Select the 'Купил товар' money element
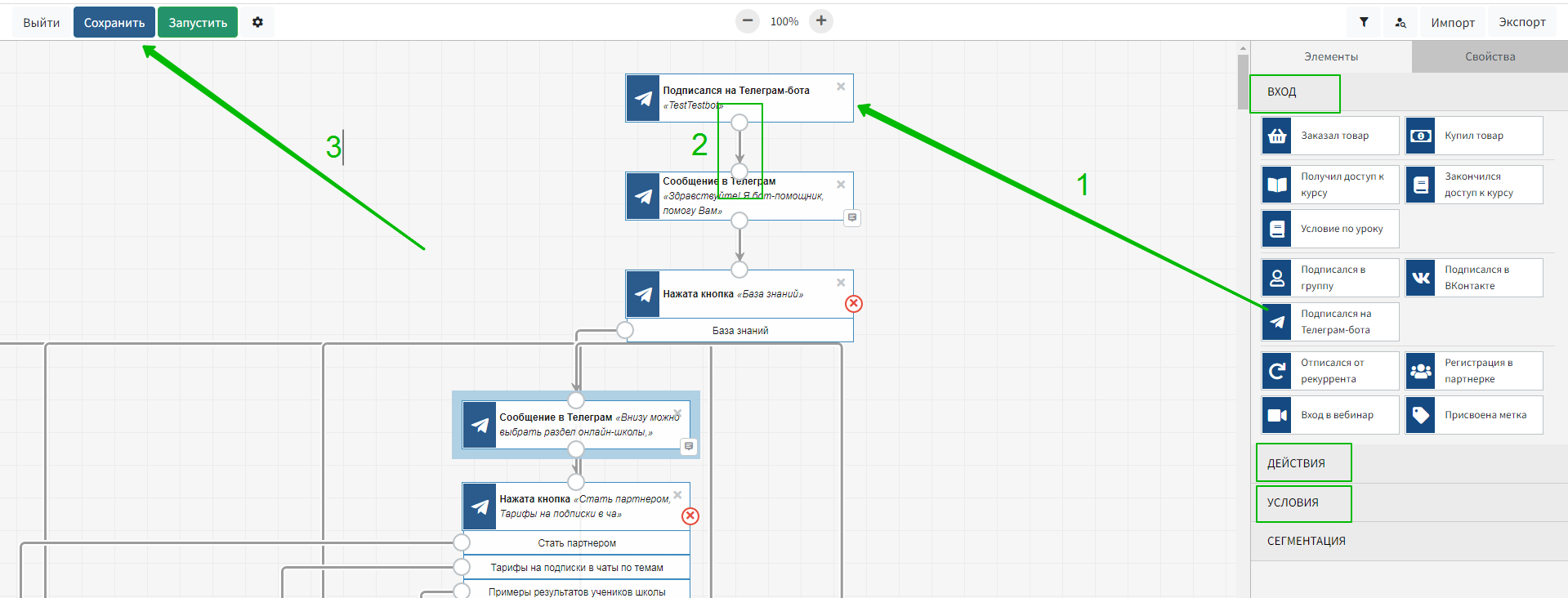The width and height of the screenshot is (1568, 598). (x=1473, y=136)
